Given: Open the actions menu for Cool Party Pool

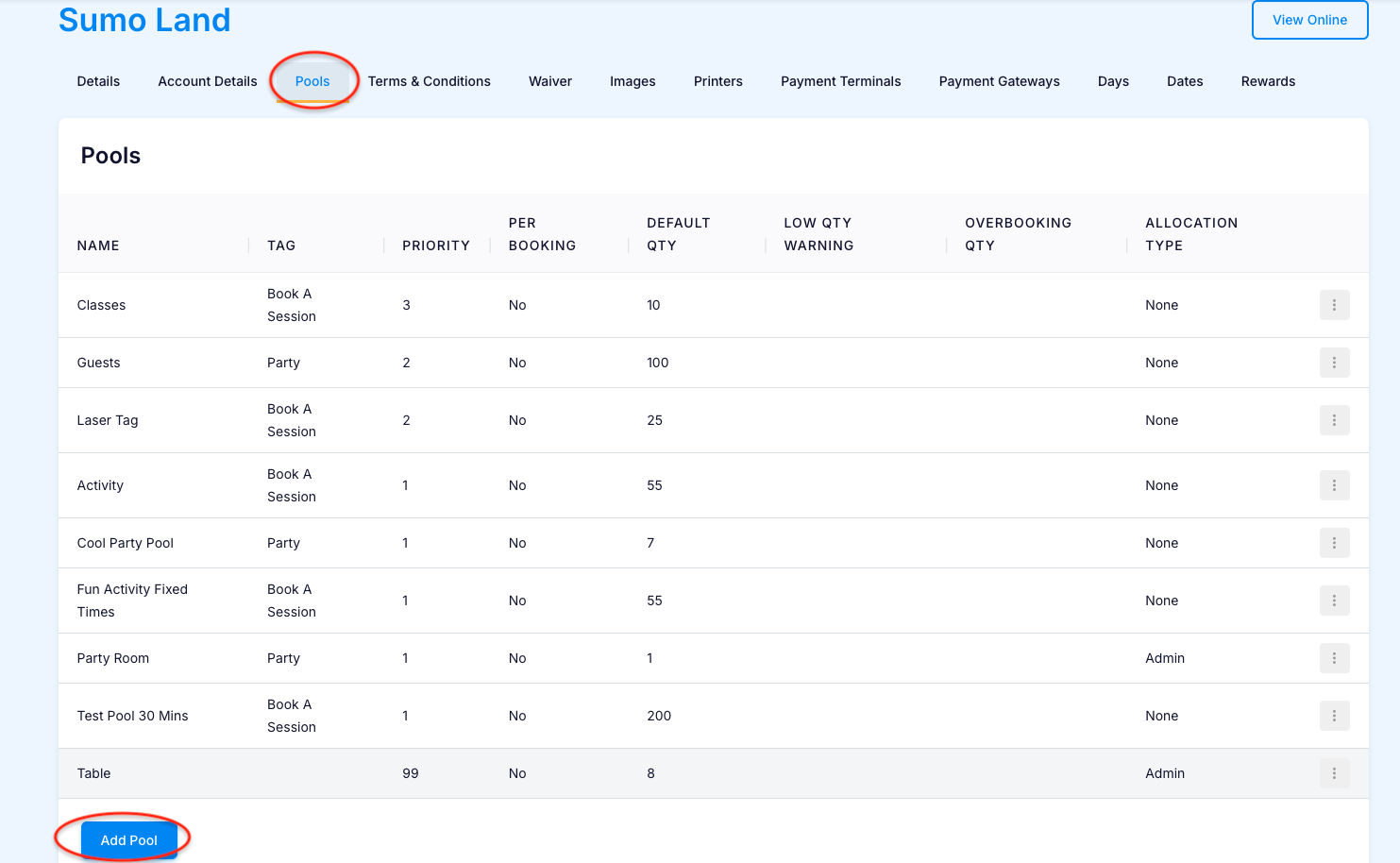Looking at the screenshot, I should (x=1334, y=543).
